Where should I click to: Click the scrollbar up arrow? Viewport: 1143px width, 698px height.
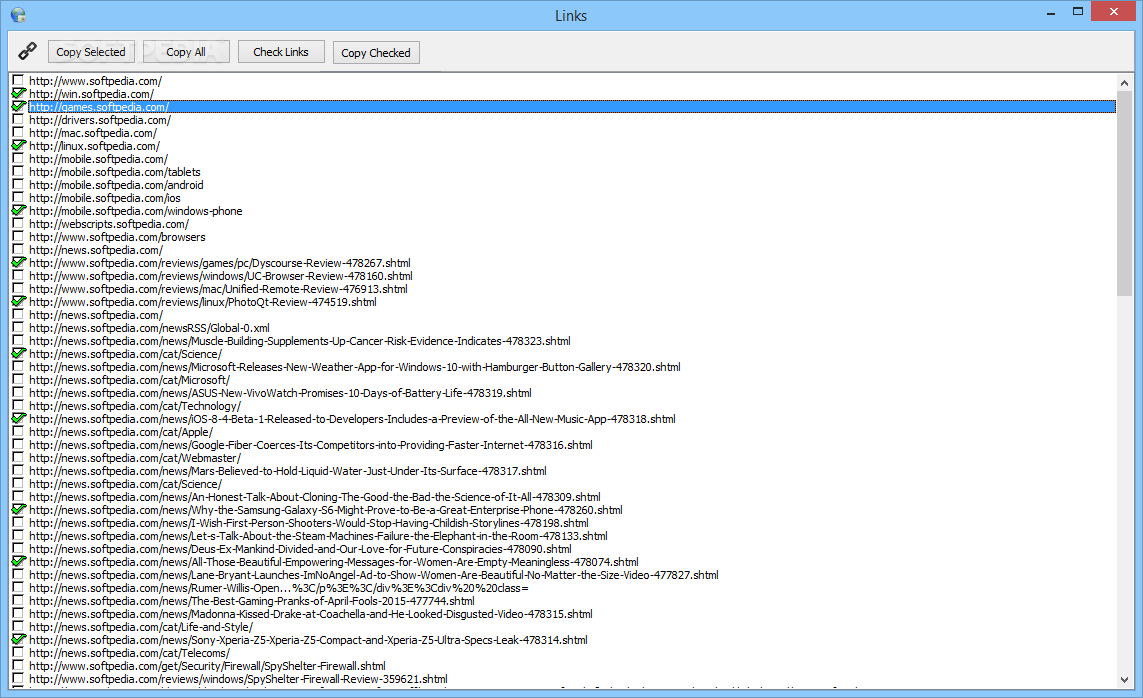coord(1124,83)
